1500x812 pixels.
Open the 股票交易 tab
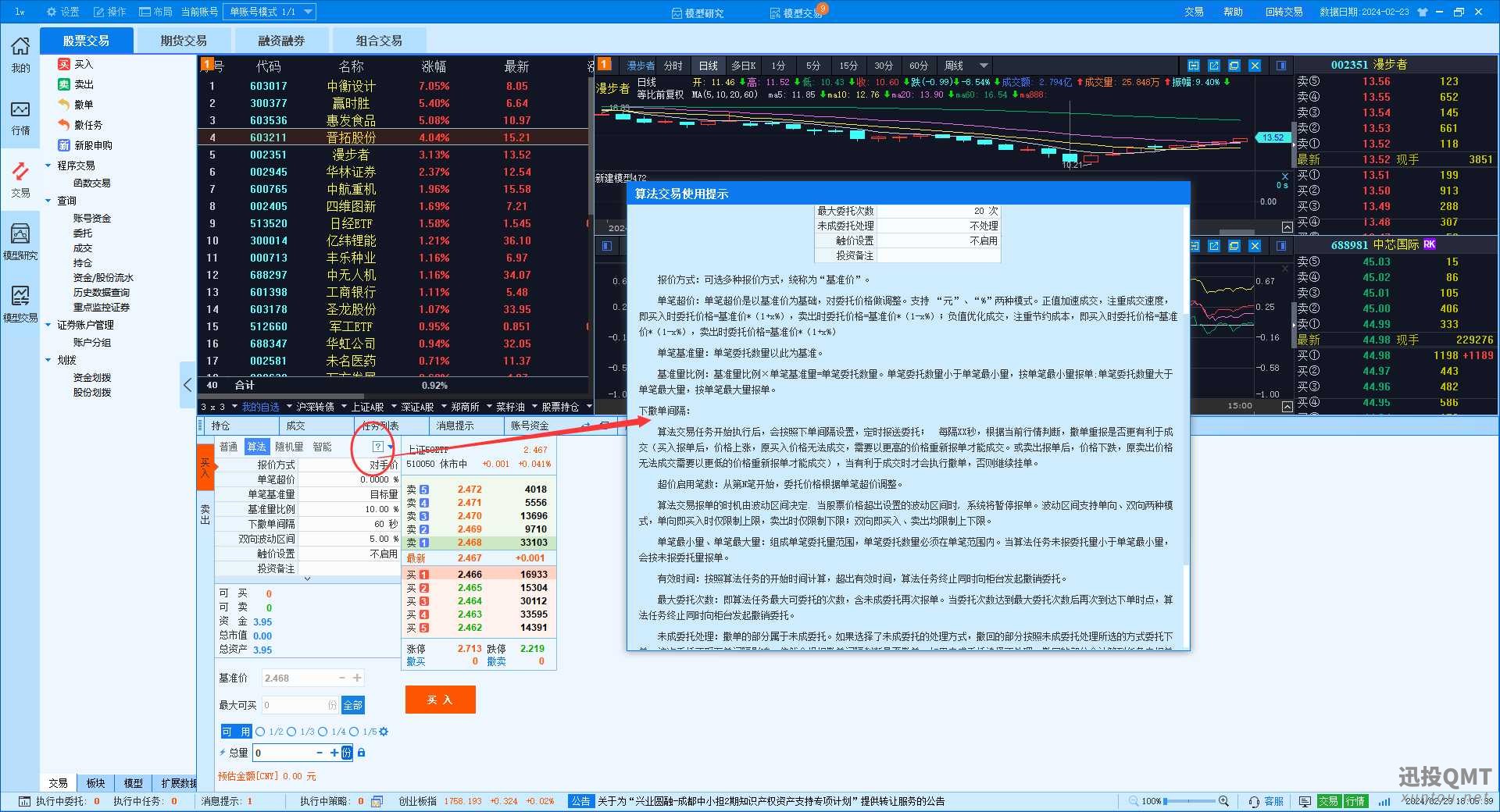(86, 41)
